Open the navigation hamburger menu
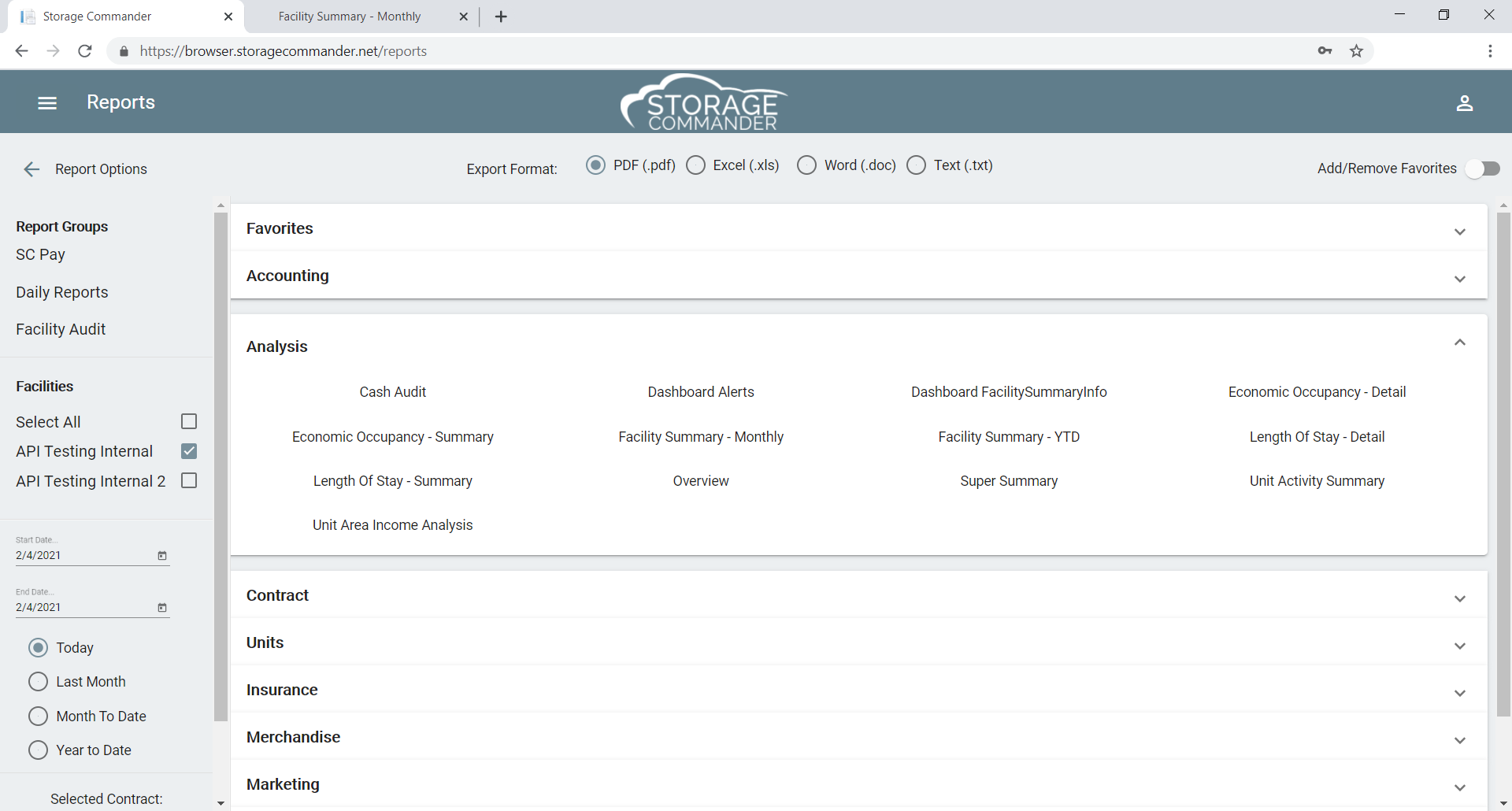This screenshot has width=1512, height=811. tap(46, 102)
